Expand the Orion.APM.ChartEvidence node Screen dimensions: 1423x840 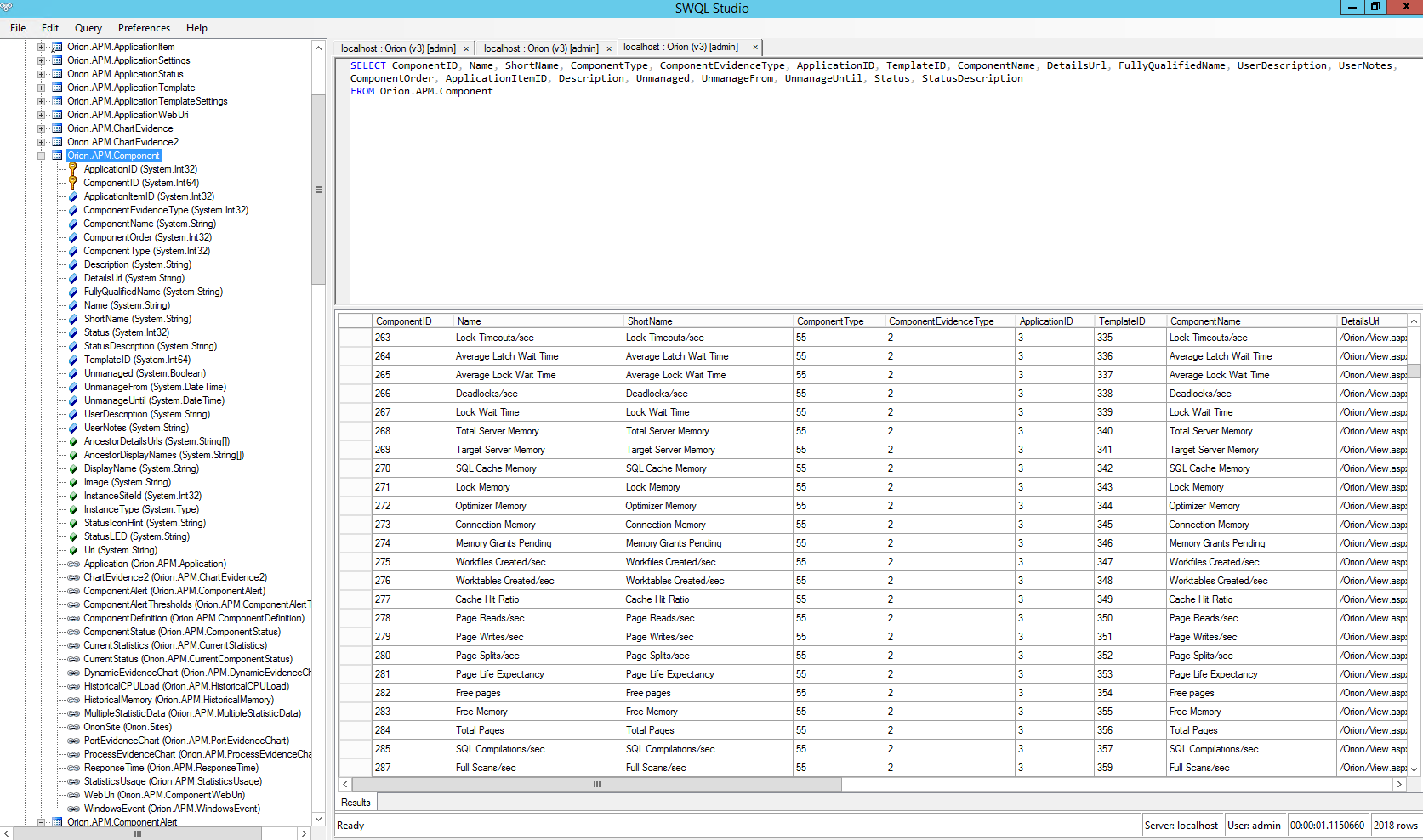pos(41,128)
